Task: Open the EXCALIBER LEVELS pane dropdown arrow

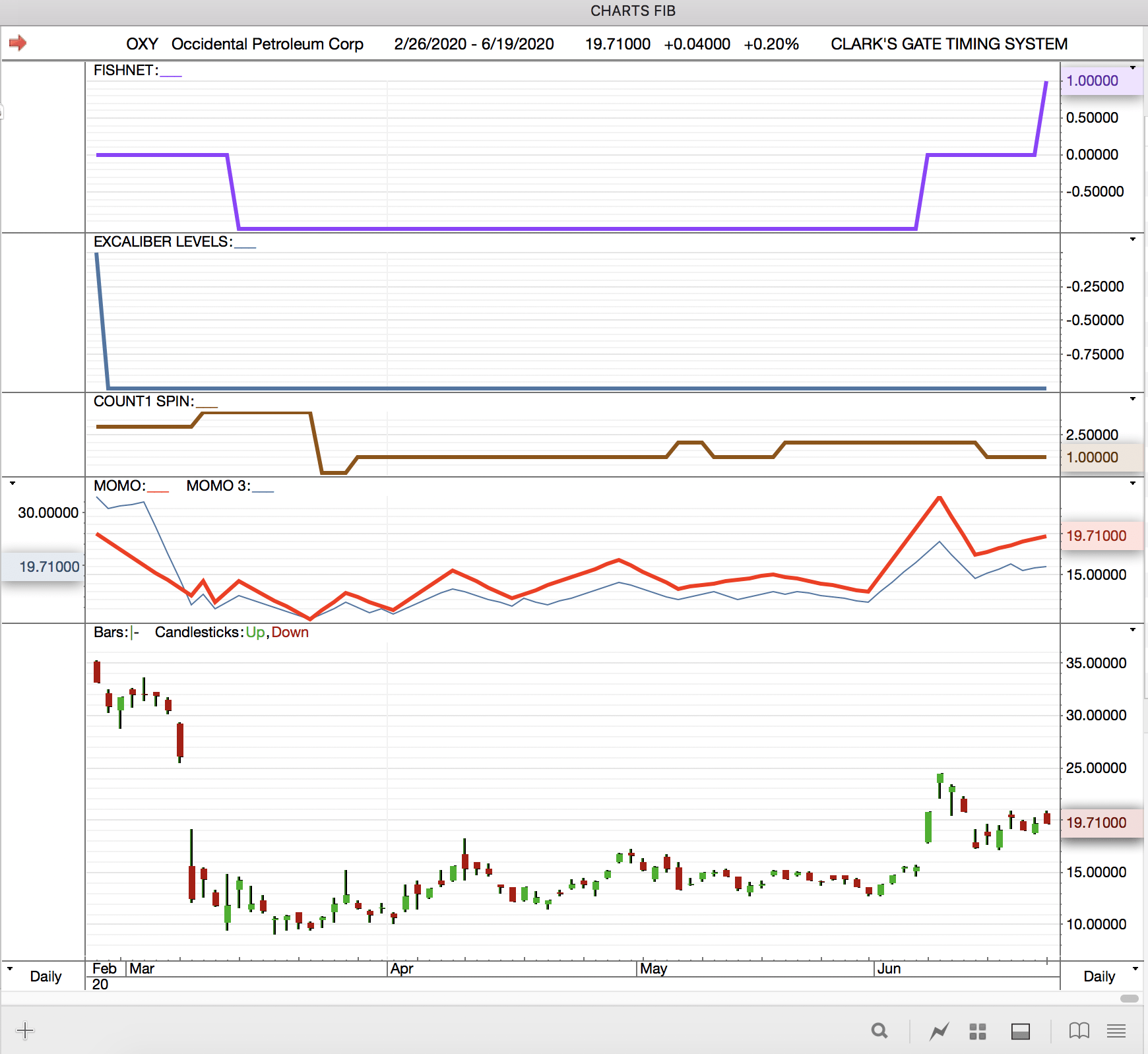Action: point(1133,239)
